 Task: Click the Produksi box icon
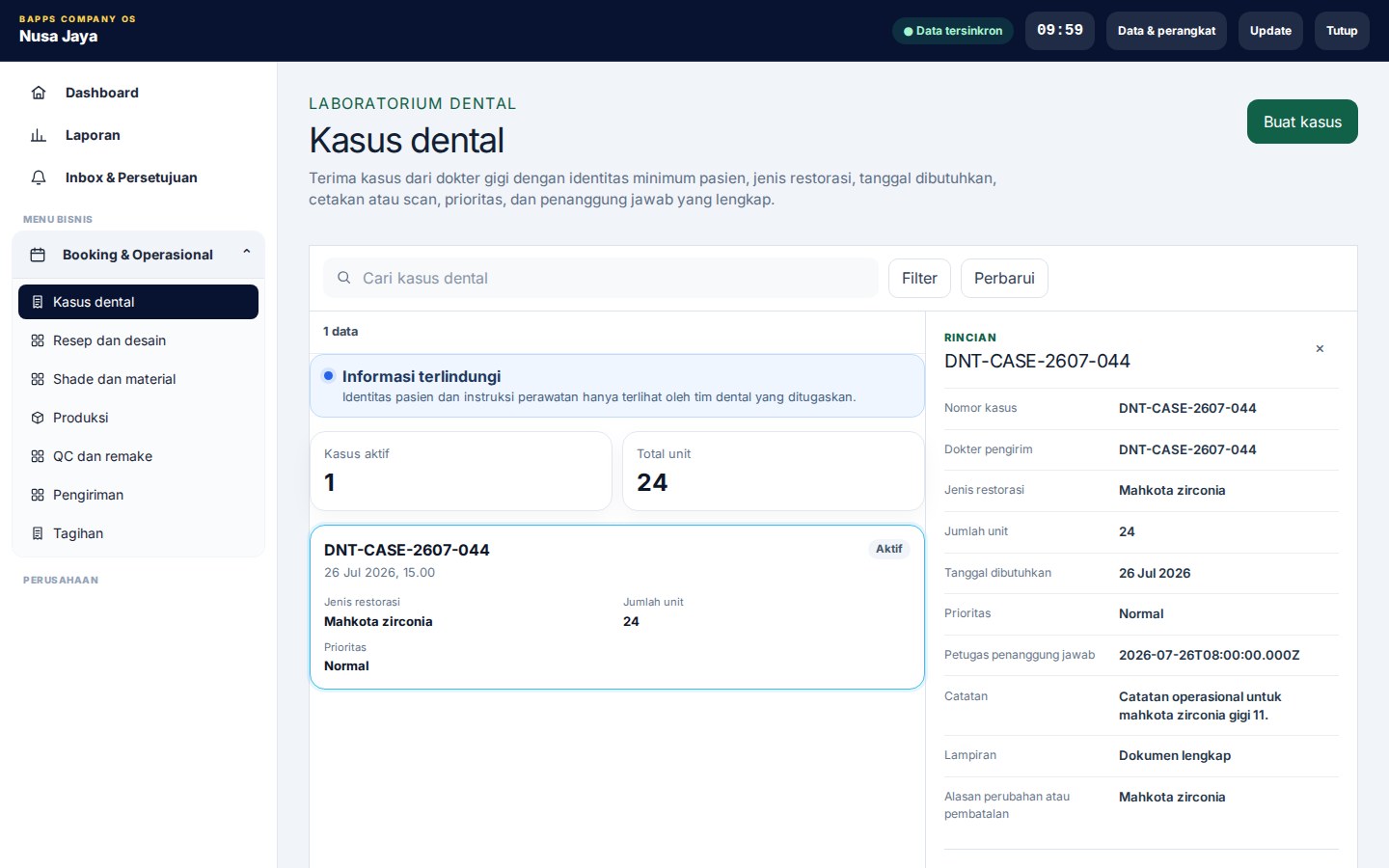pyautogui.click(x=38, y=418)
